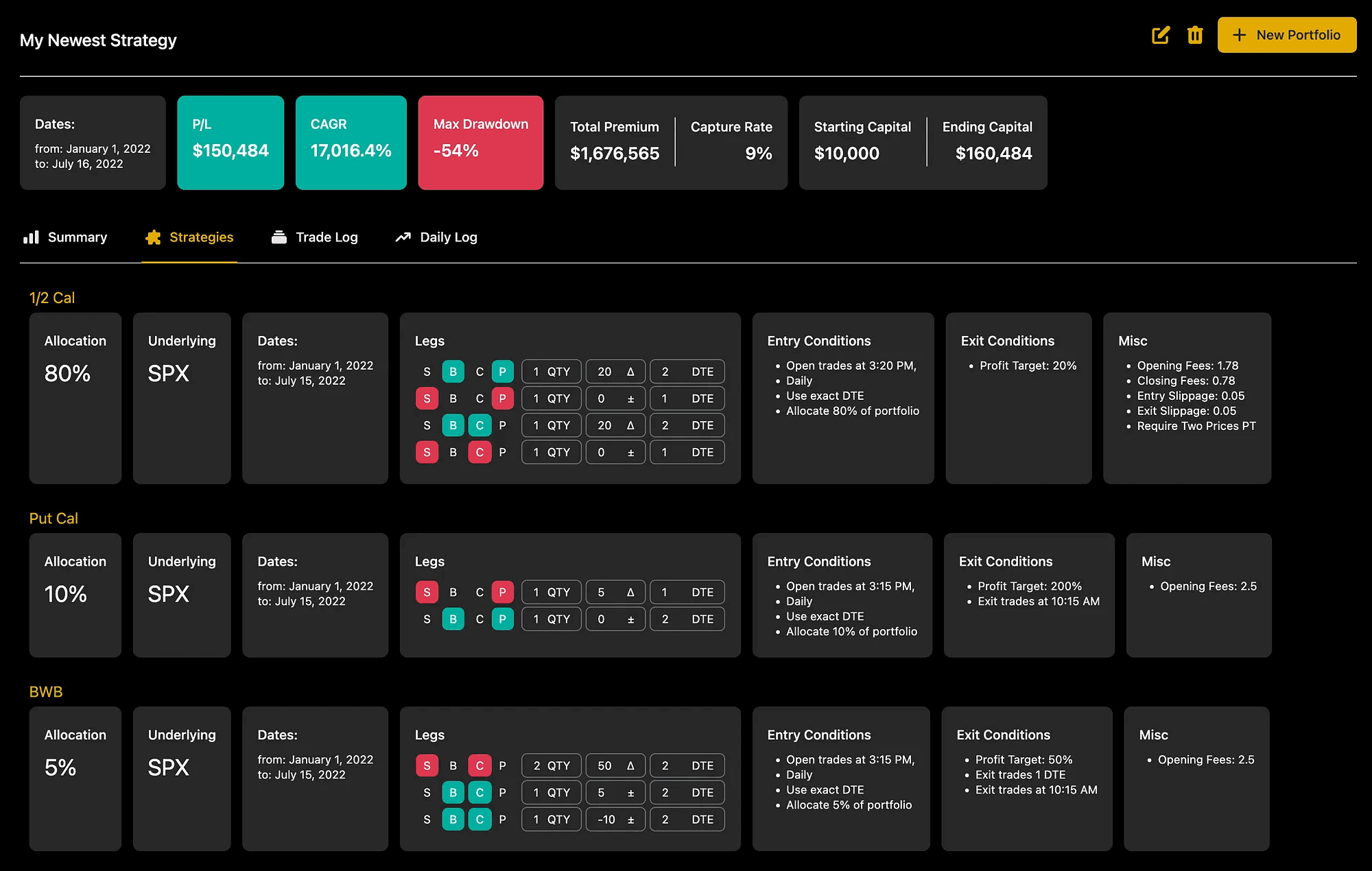1372x871 pixels.
Task: Toggle the B buy indicator on 1/2 Cal first leg
Action: coord(453,372)
